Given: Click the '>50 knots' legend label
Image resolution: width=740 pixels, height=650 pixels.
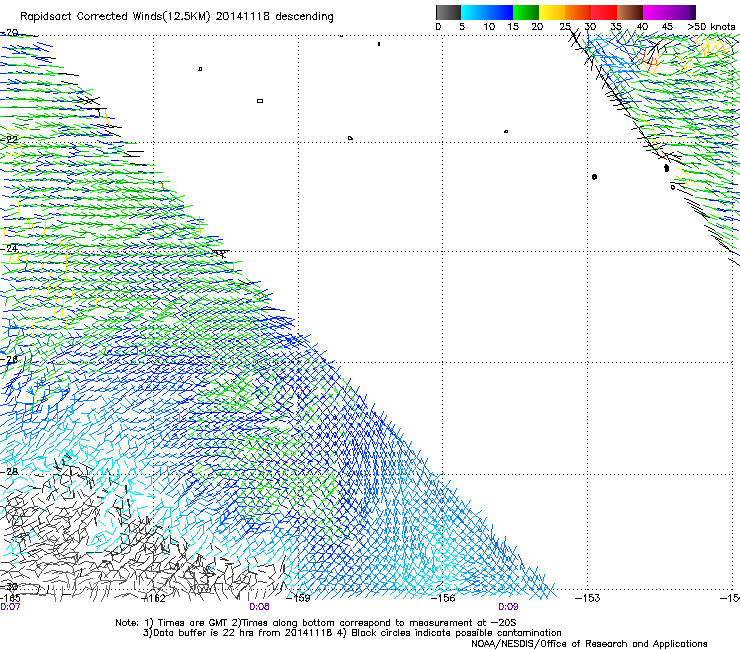Looking at the screenshot, I should [x=711, y=27].
